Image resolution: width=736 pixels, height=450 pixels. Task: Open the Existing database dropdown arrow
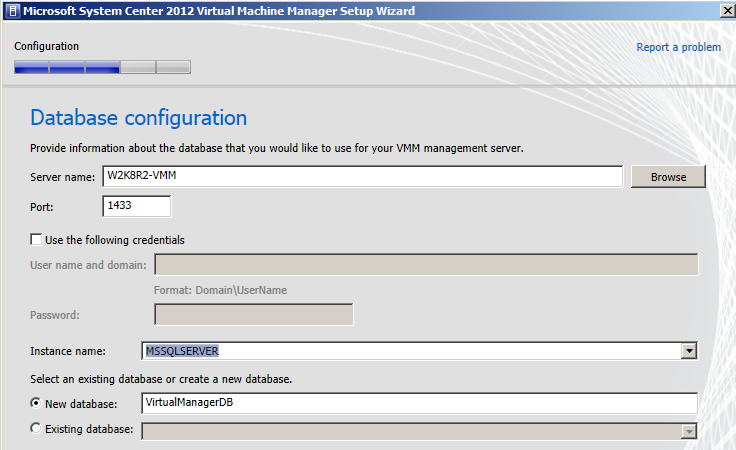click(689, 431)
